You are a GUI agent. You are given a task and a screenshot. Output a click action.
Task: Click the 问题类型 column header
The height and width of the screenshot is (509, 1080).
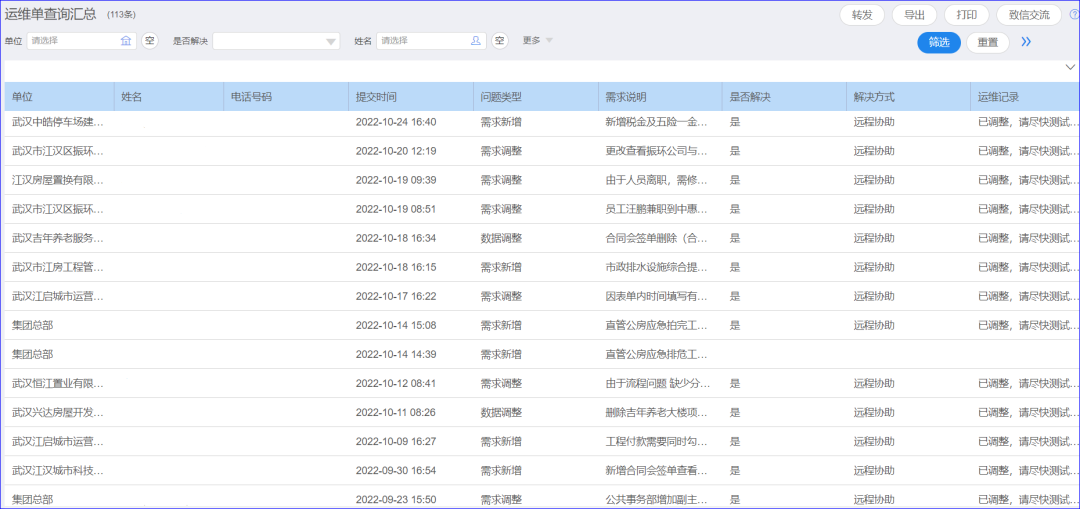point(536,96)
